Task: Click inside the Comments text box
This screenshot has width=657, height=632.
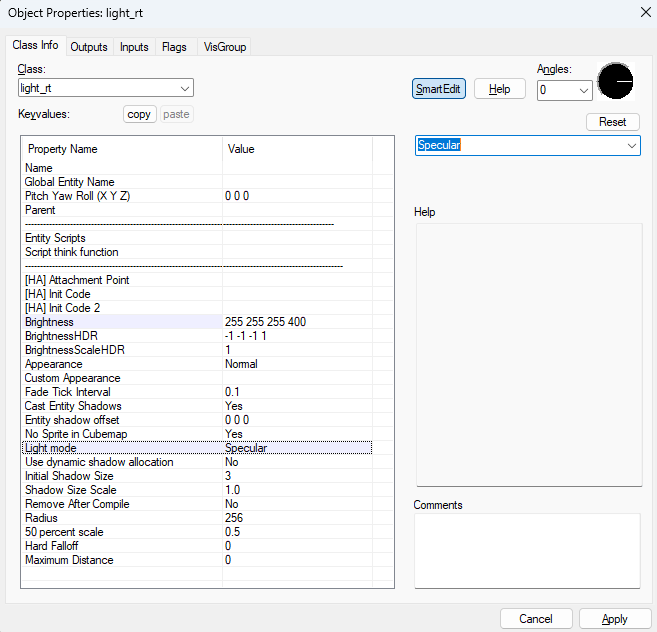Action: point(526,550)
